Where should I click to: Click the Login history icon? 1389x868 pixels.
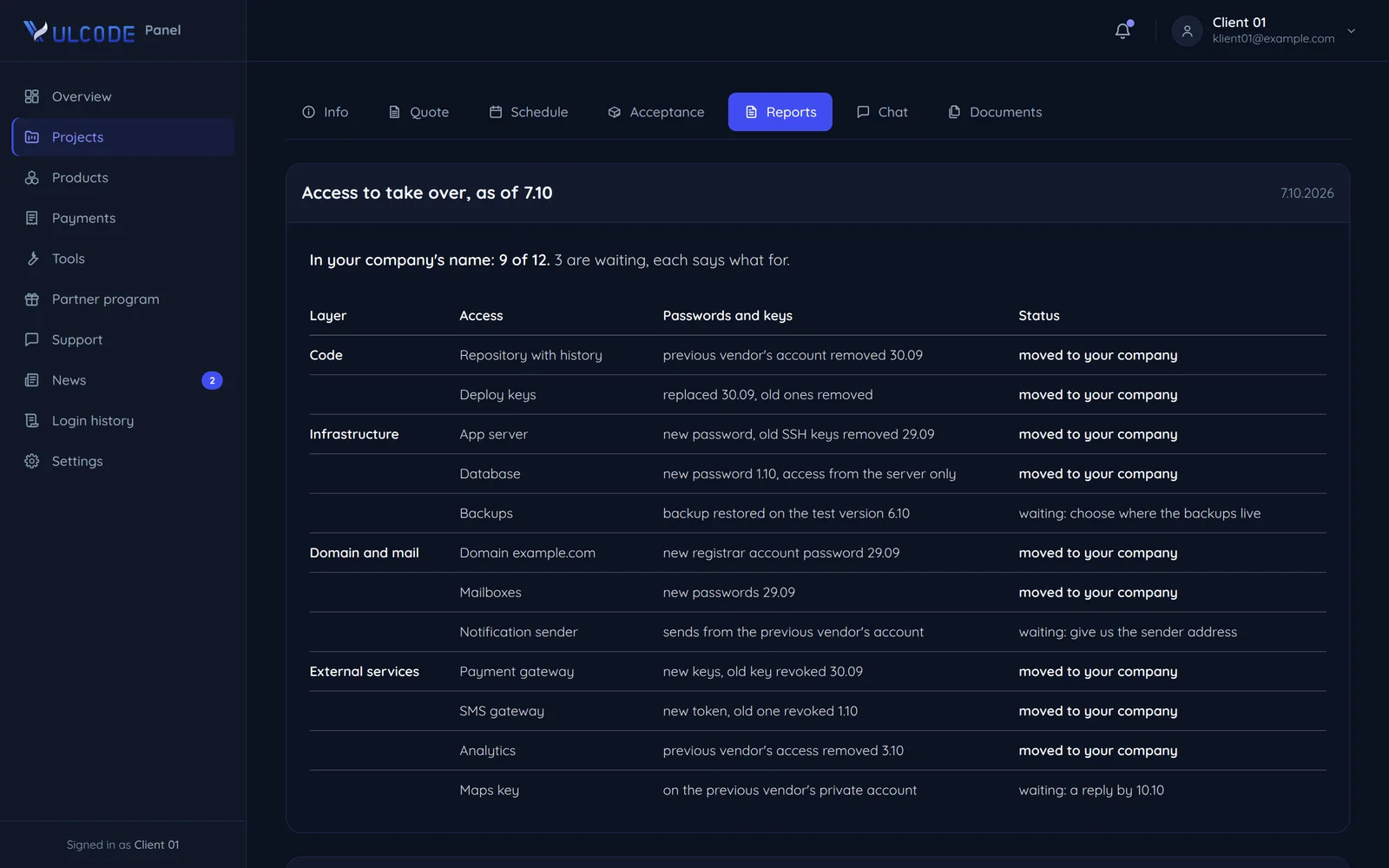(32, 421)
